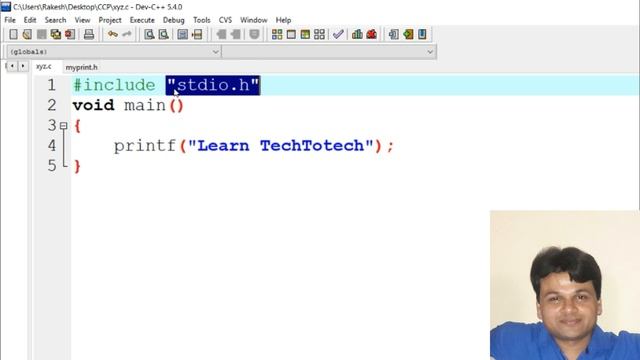Click the Find toolbar icon
This screenshot has width=640, height=360.
point(149,34)
